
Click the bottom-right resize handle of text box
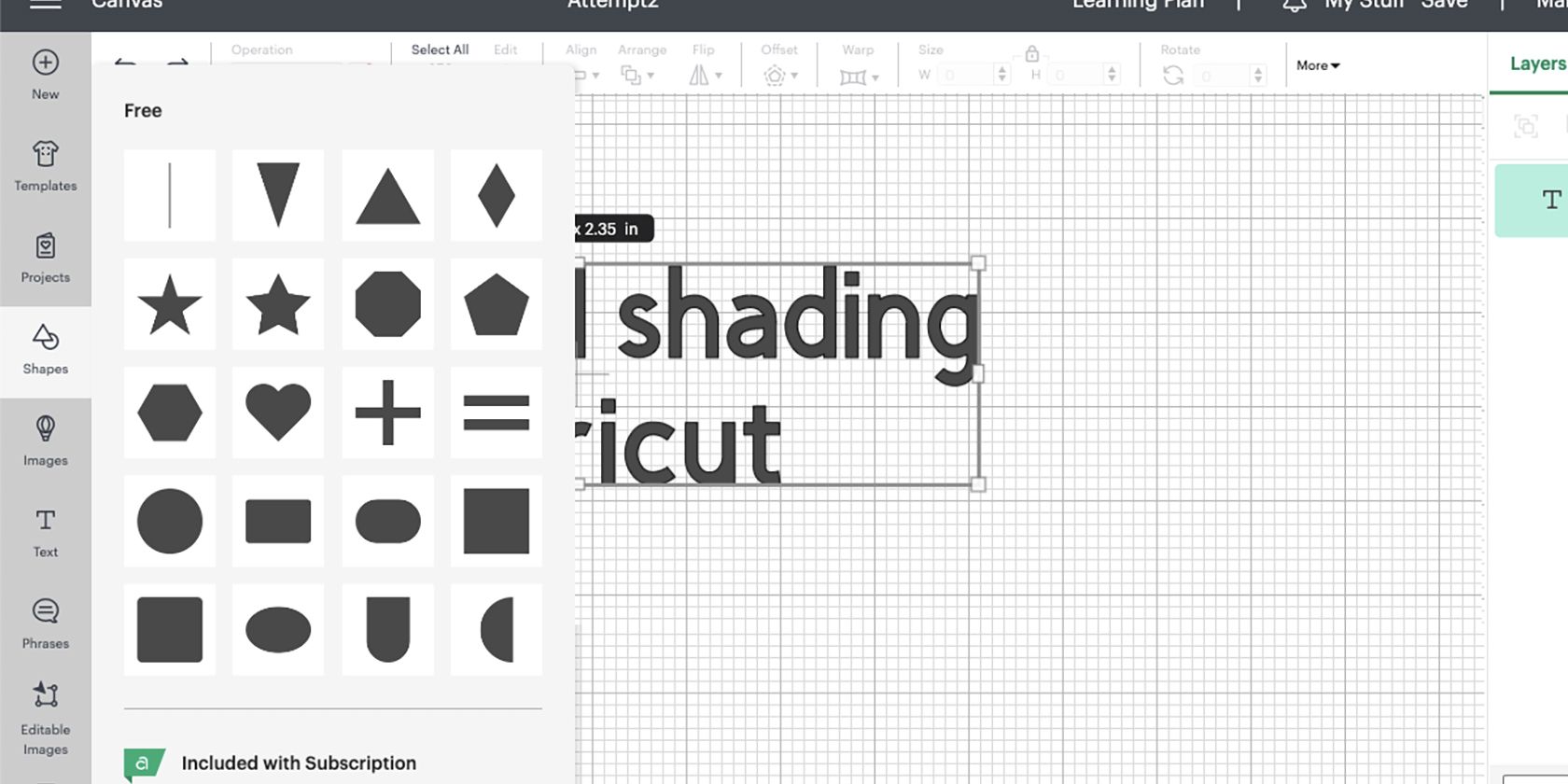coord(978,484)
